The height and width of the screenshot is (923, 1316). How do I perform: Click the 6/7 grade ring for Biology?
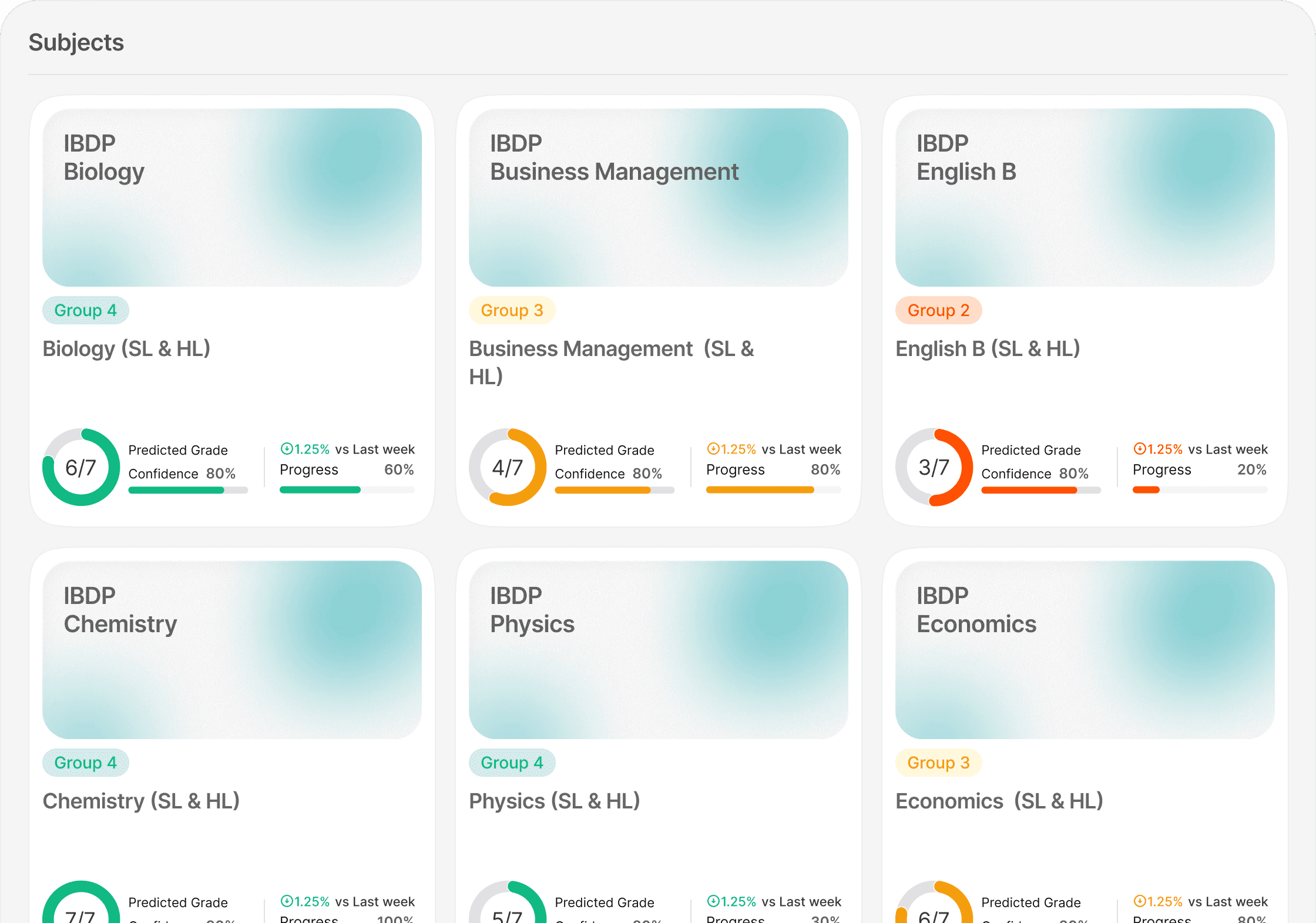click(x=81, y=467)
